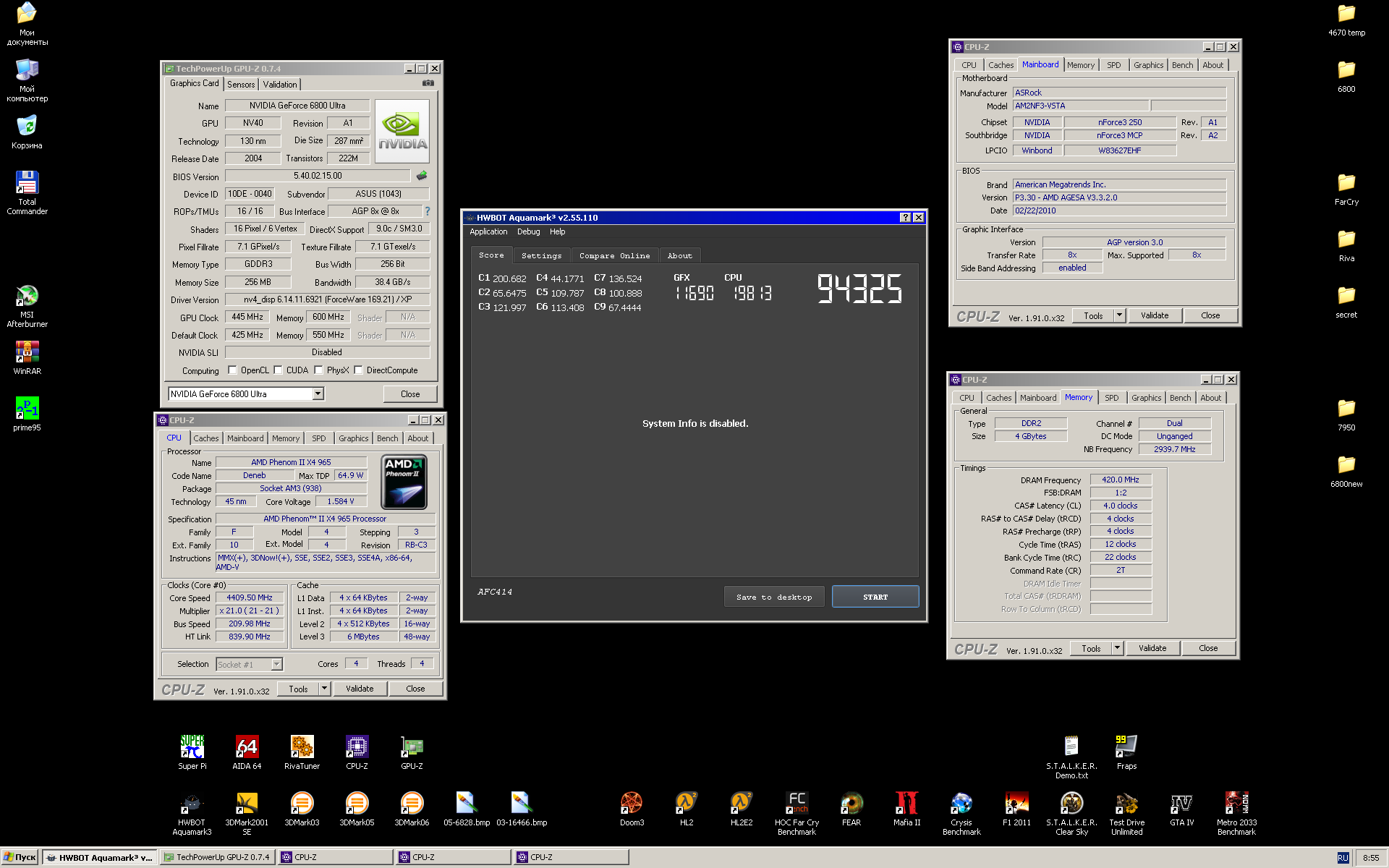Open 3DMark06 desktop icon
This screenshot has width=1389, height=868.
[412, 809]
